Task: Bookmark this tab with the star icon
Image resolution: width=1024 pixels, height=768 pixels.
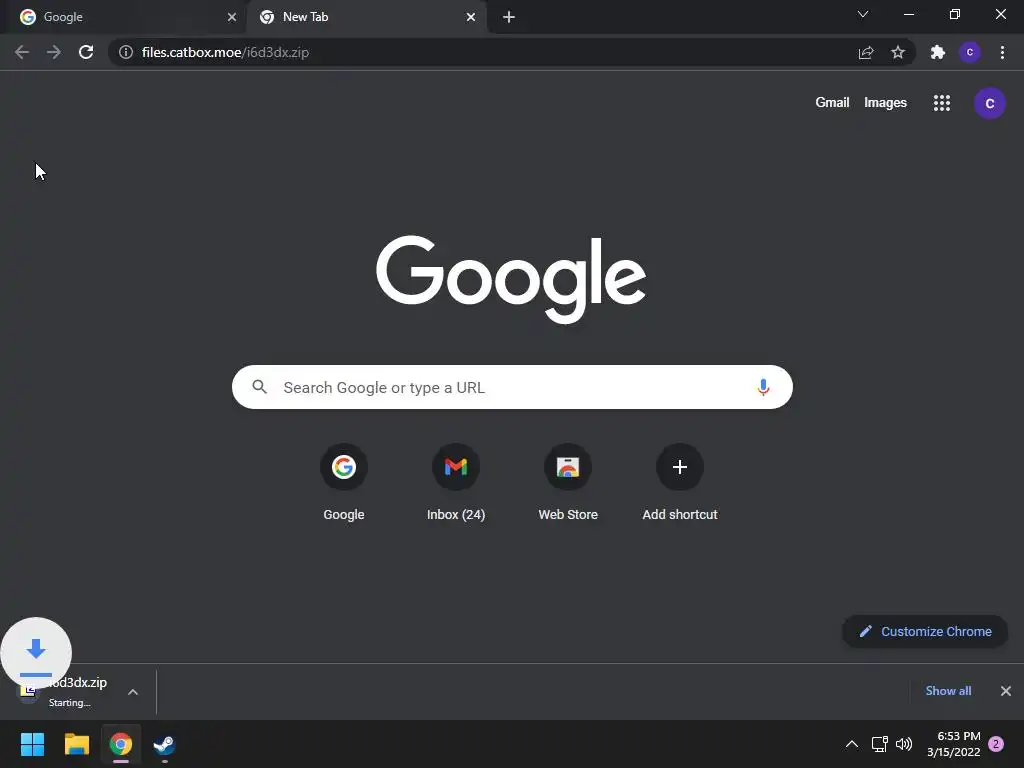Action: (898, 52)
